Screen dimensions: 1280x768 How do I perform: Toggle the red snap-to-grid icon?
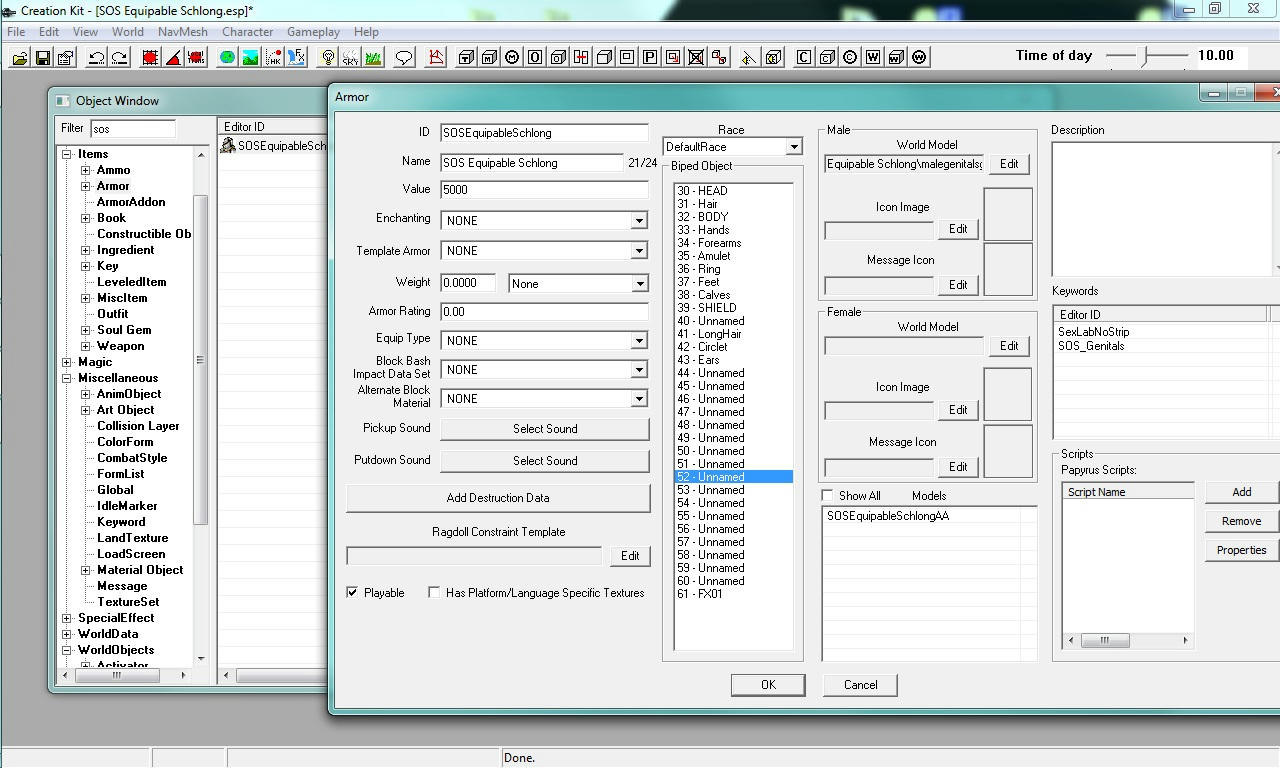click(150, 57)
